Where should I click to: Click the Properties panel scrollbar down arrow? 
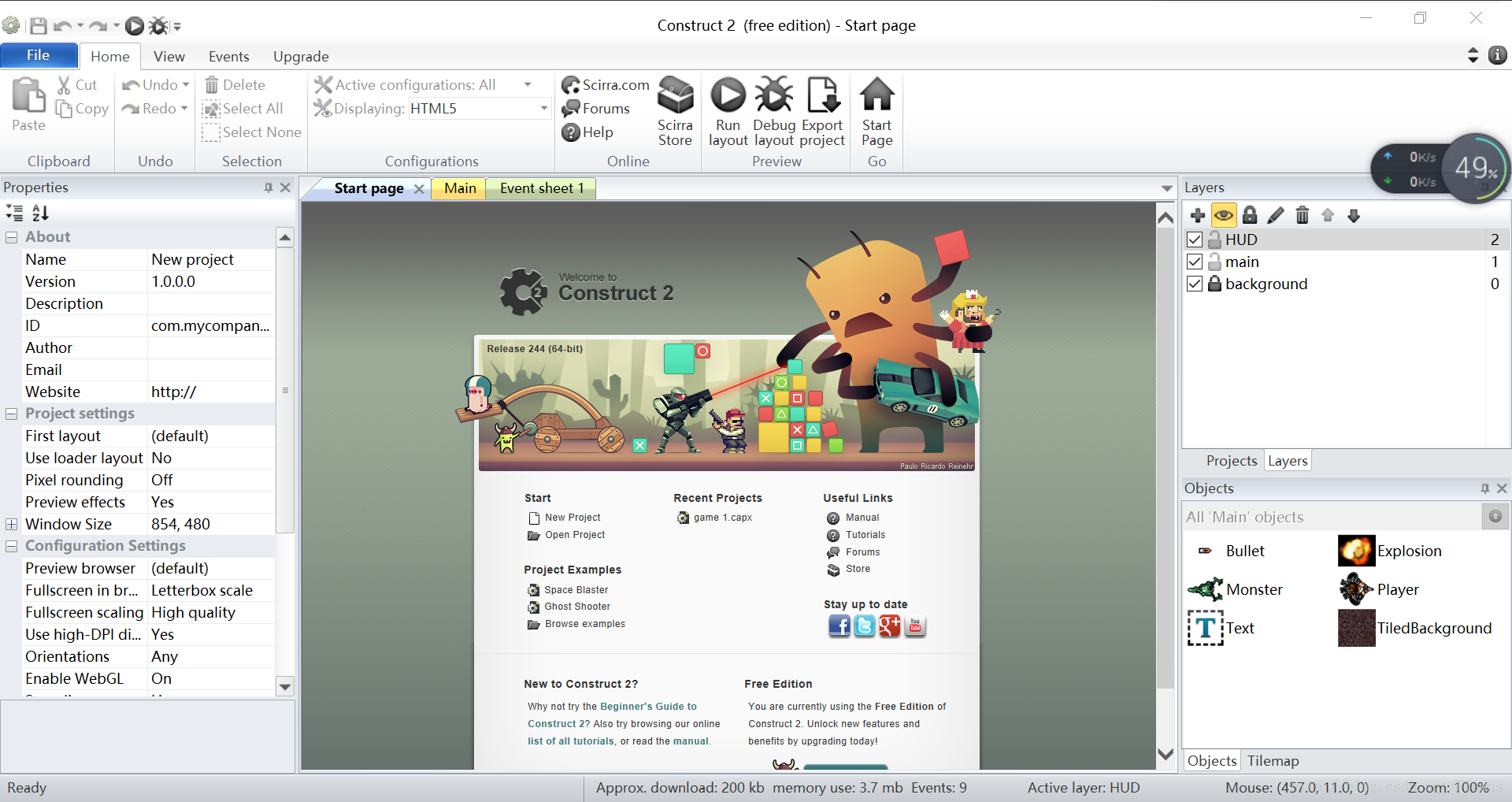point(285,686)
